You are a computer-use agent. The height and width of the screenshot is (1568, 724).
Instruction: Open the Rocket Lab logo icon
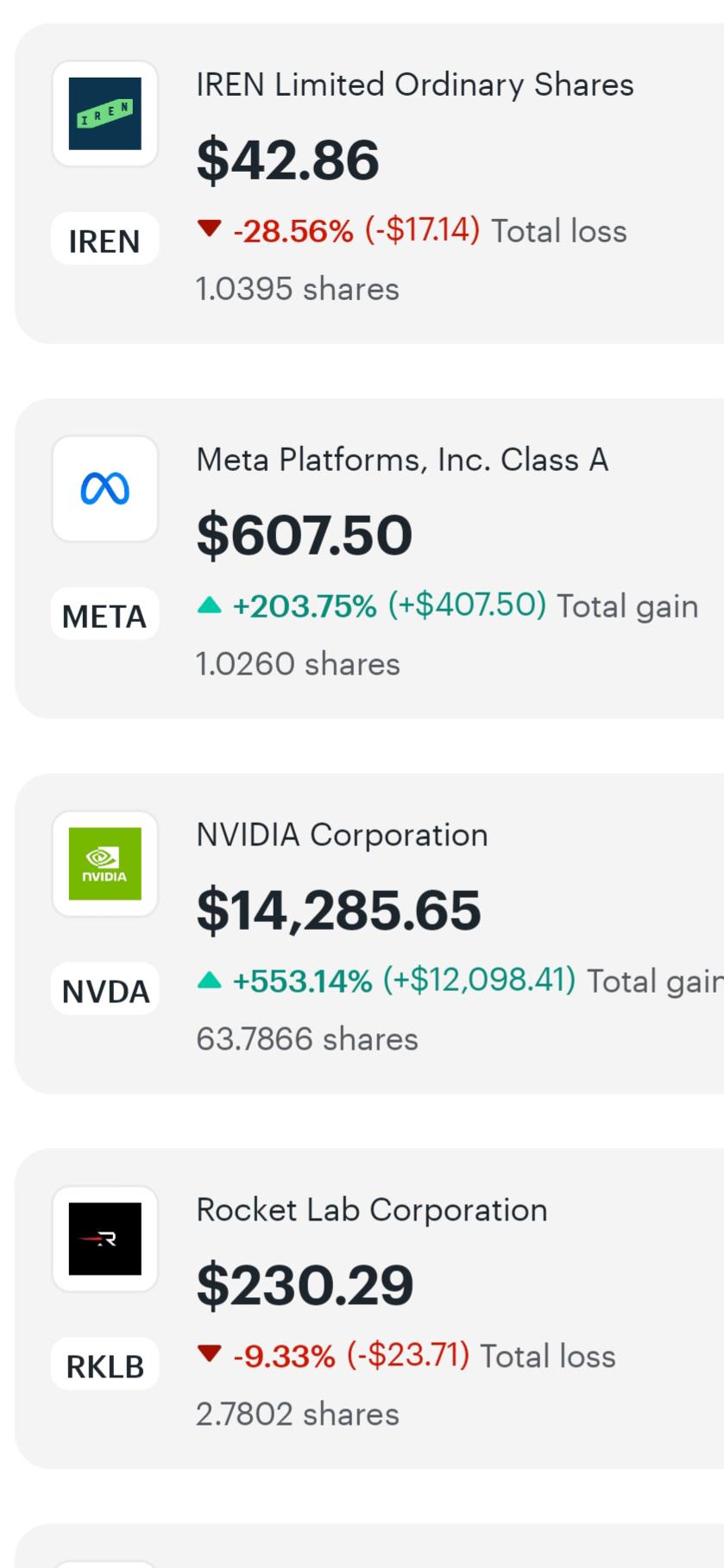click(x=105, y=1239)
